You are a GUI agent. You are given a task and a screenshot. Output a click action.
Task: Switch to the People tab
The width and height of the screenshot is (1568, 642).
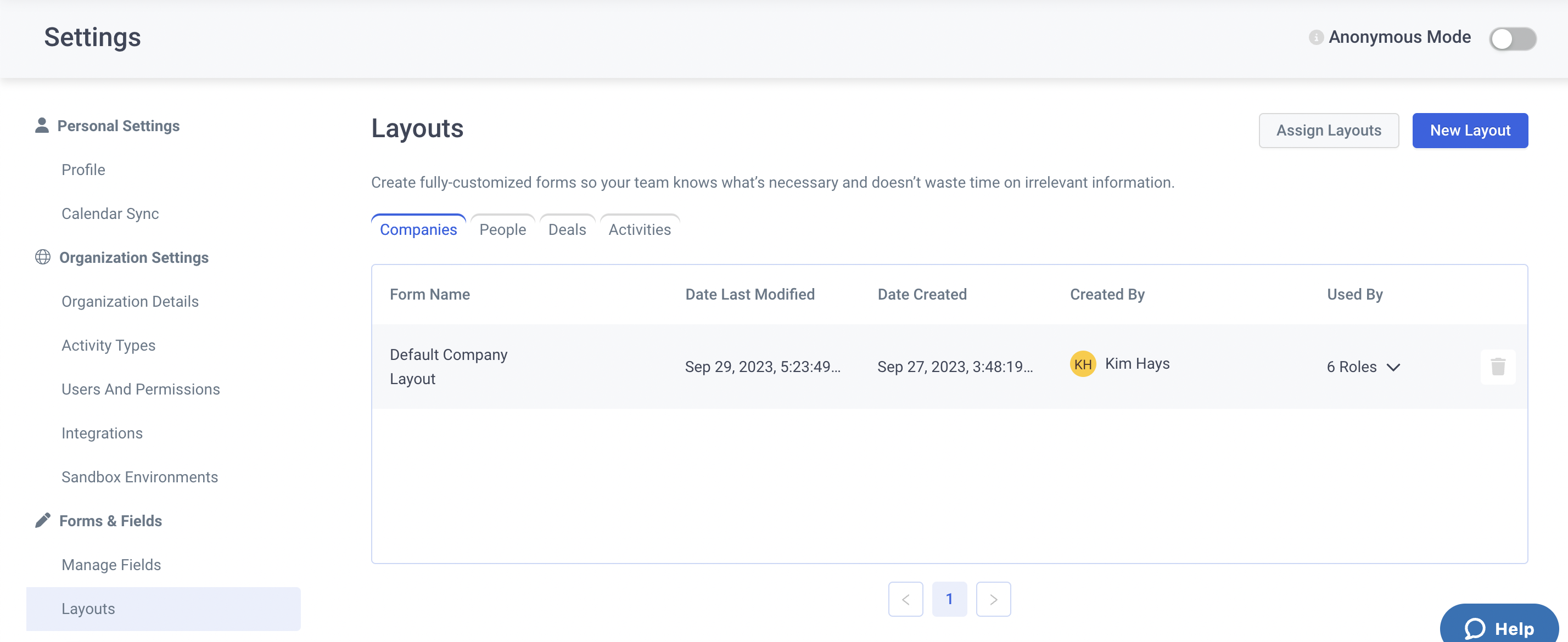502,229
